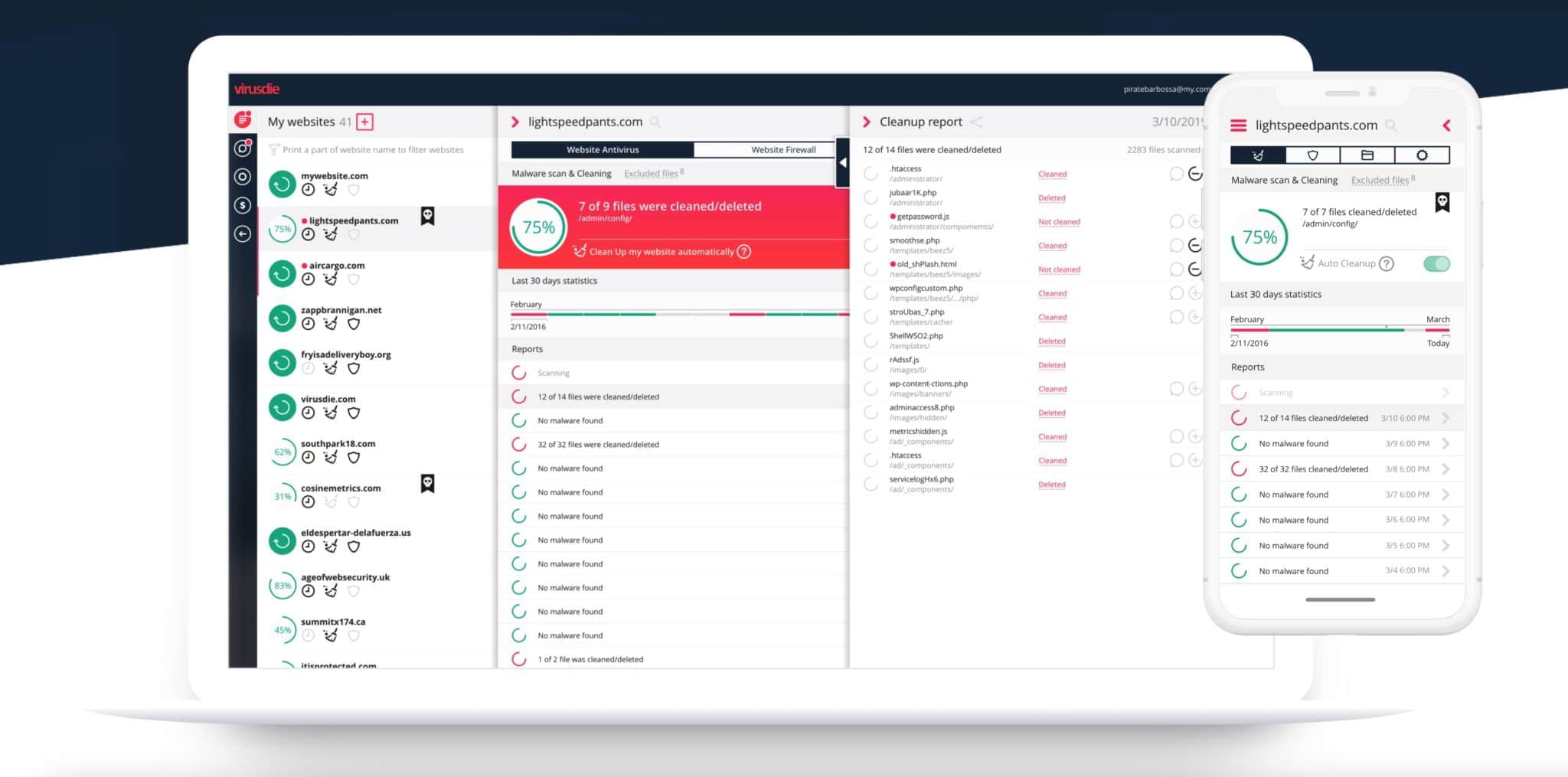
Task: Open the phone's 3/7 No malware found chevron
Action: point(1445,495)
